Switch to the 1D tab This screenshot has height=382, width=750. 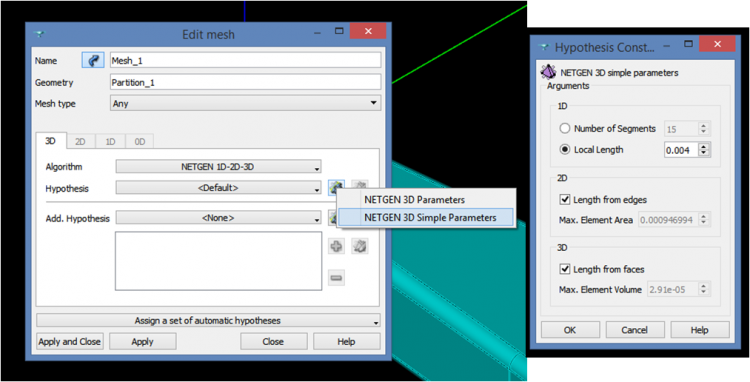110,142
